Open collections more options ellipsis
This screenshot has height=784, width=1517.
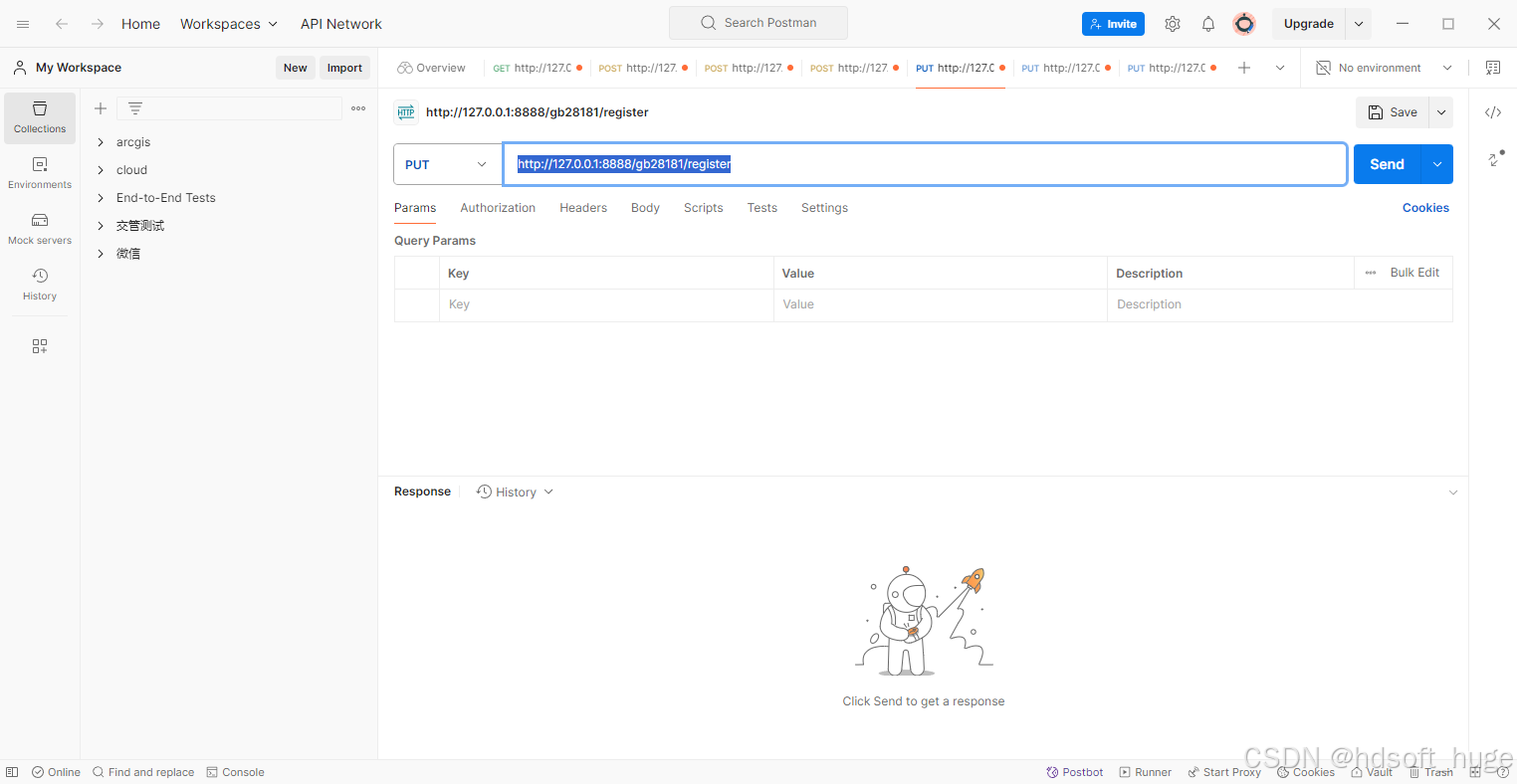(358, 108)
